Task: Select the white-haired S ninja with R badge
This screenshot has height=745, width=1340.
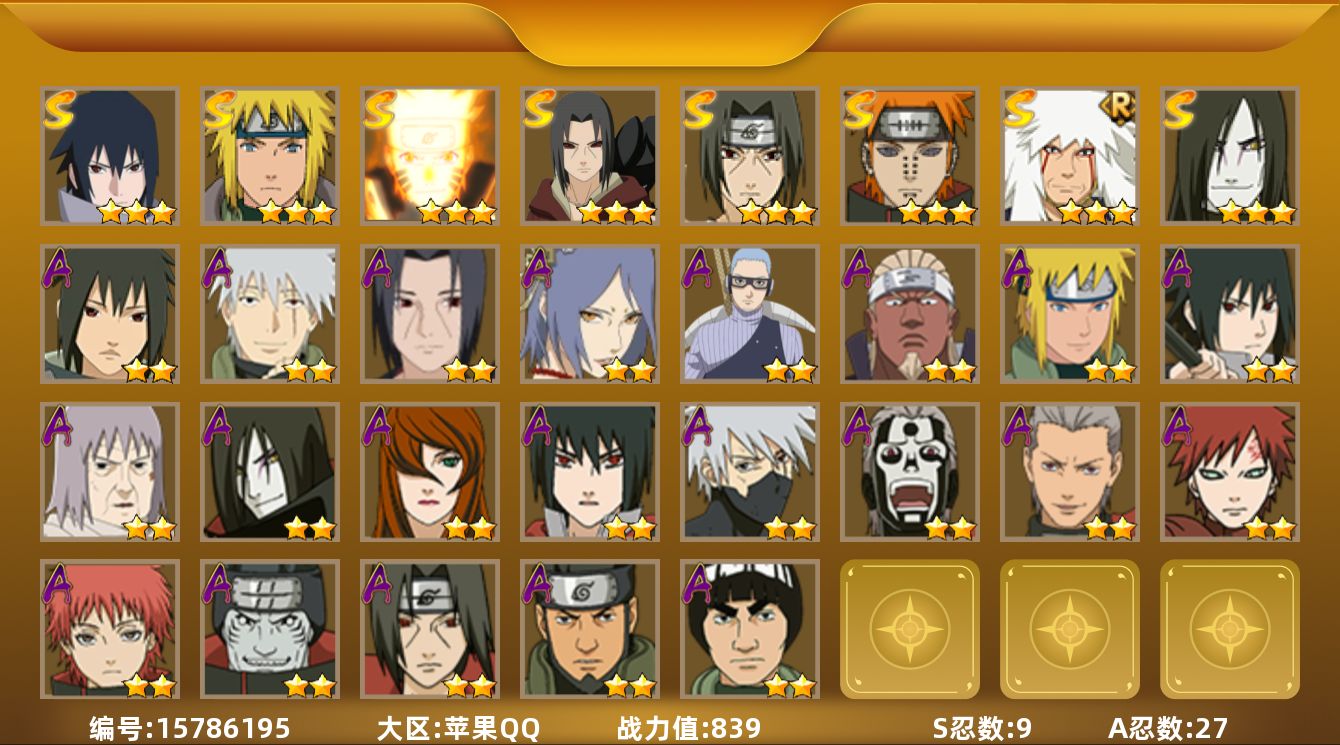Action: point(1070,156)
